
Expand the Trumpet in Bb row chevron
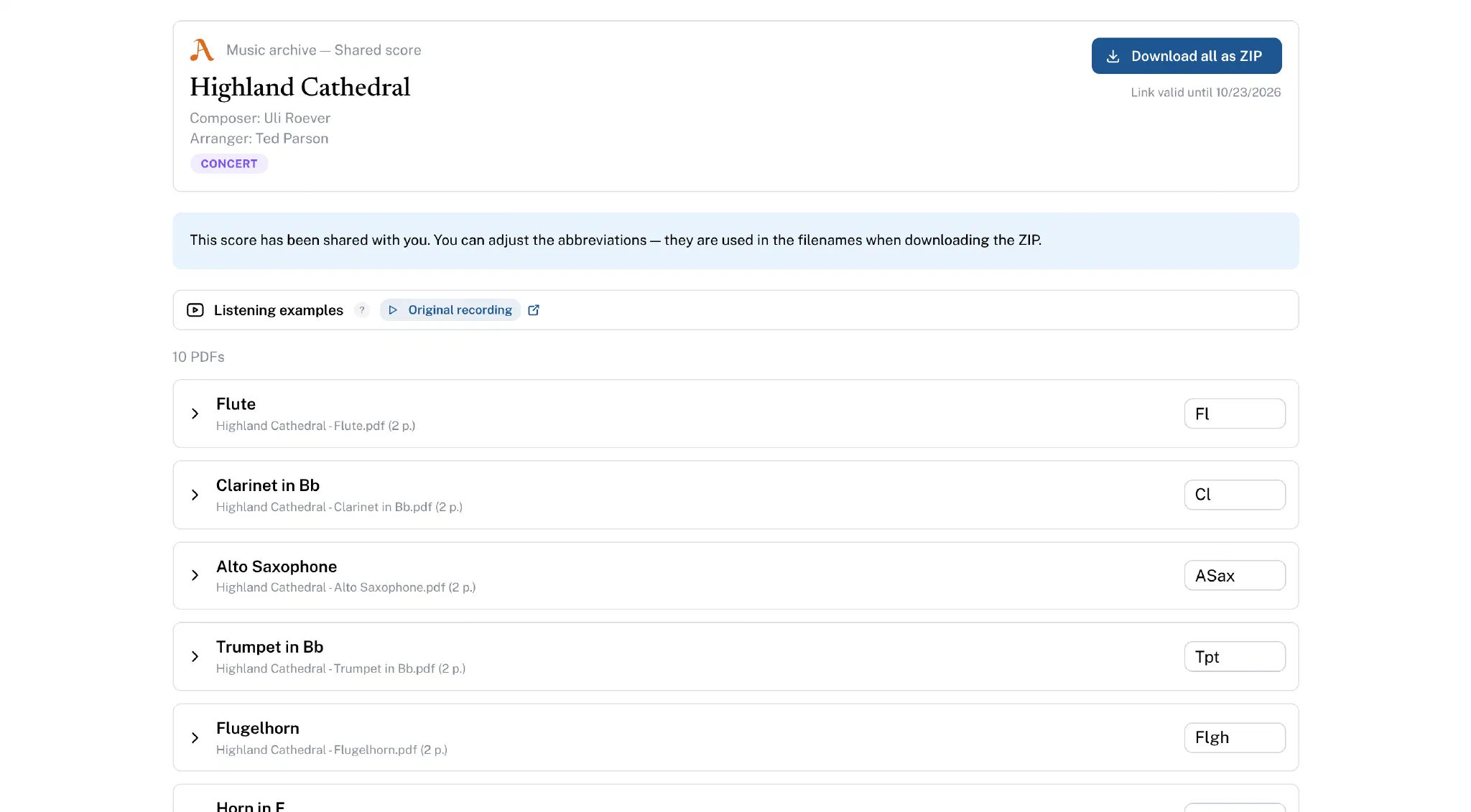tap(195, 656)
